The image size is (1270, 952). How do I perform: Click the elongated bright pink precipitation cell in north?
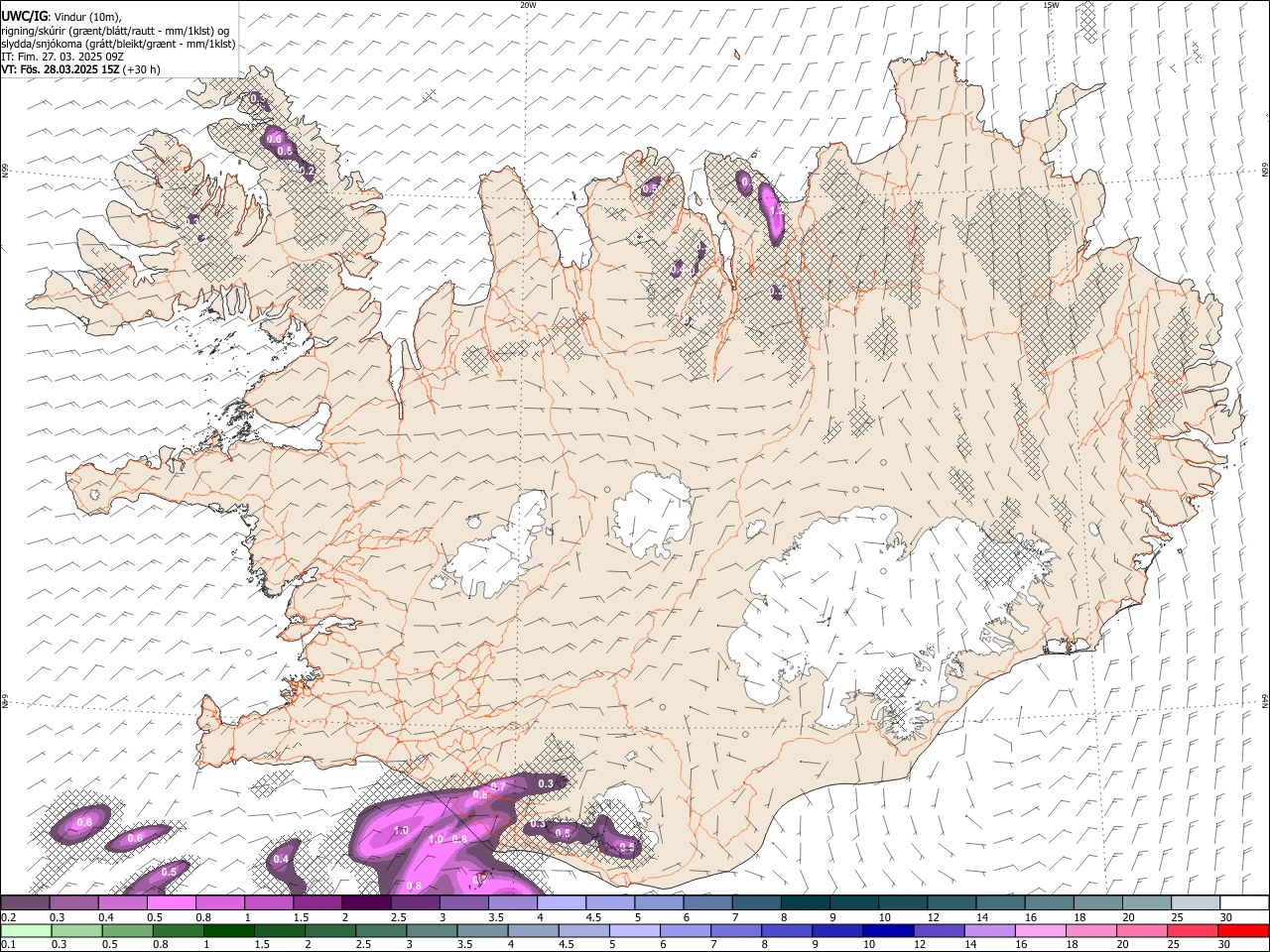(x=772, y=213)
